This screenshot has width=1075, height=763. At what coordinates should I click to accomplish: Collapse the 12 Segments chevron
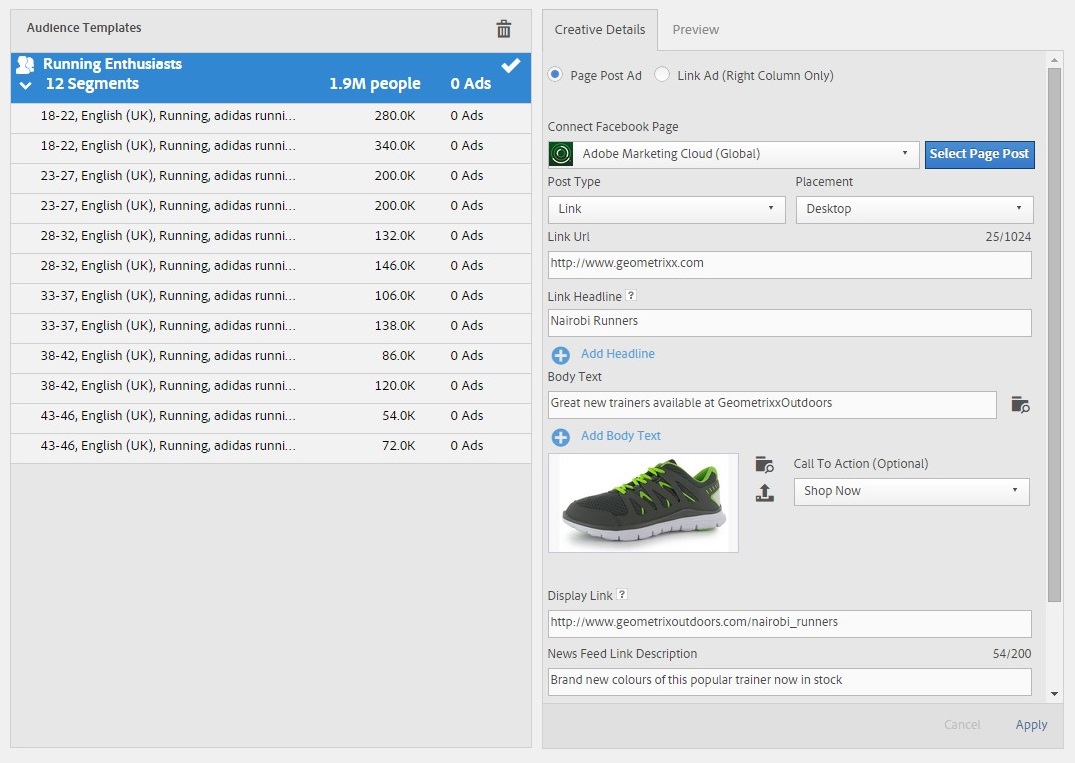[x=26, y=85]
